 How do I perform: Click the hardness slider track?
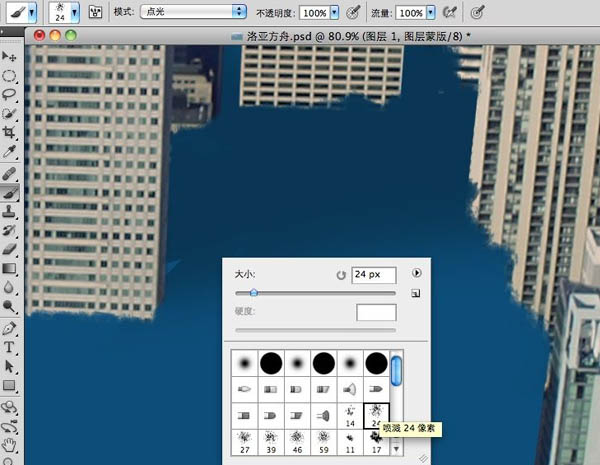tap(315, 330)
